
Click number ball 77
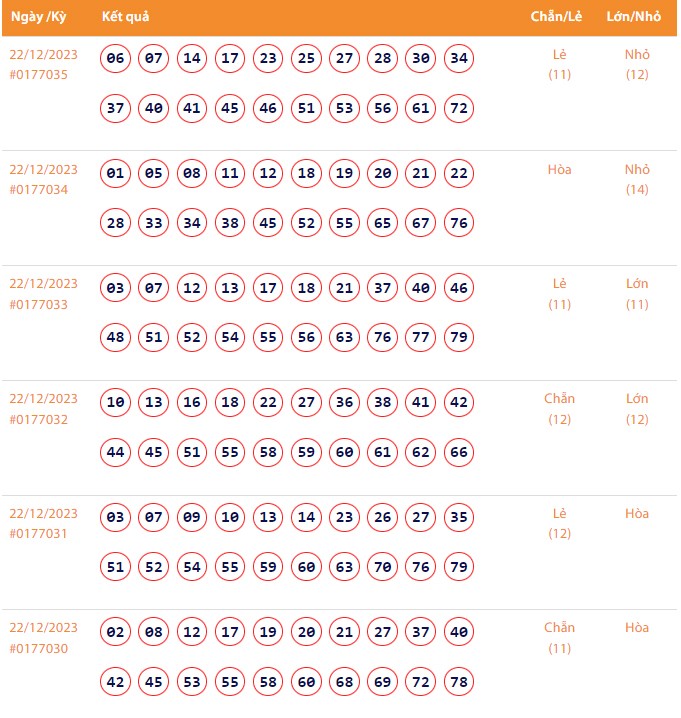point(421,338)
